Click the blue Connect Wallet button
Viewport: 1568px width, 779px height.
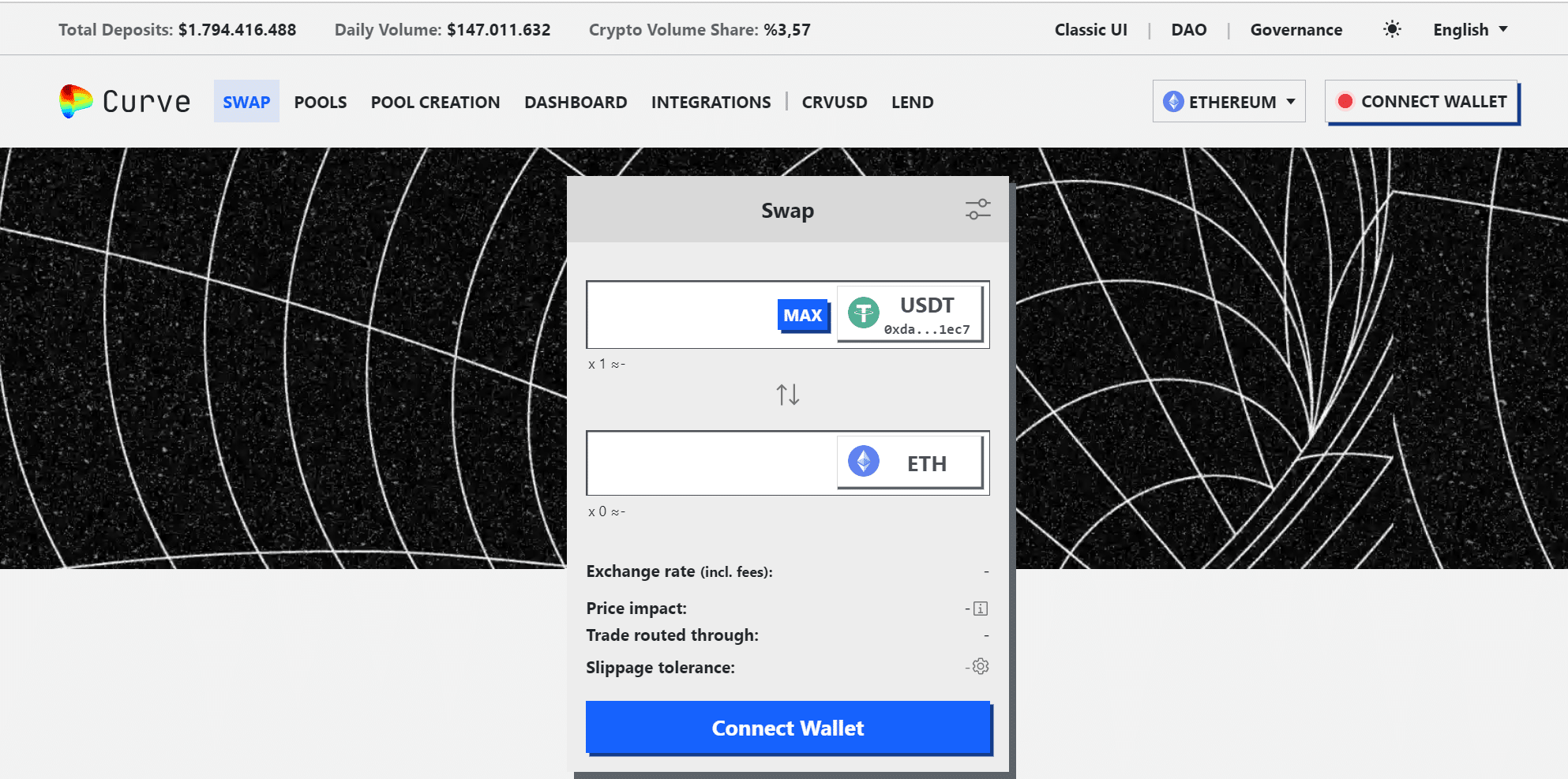(788, 728)
